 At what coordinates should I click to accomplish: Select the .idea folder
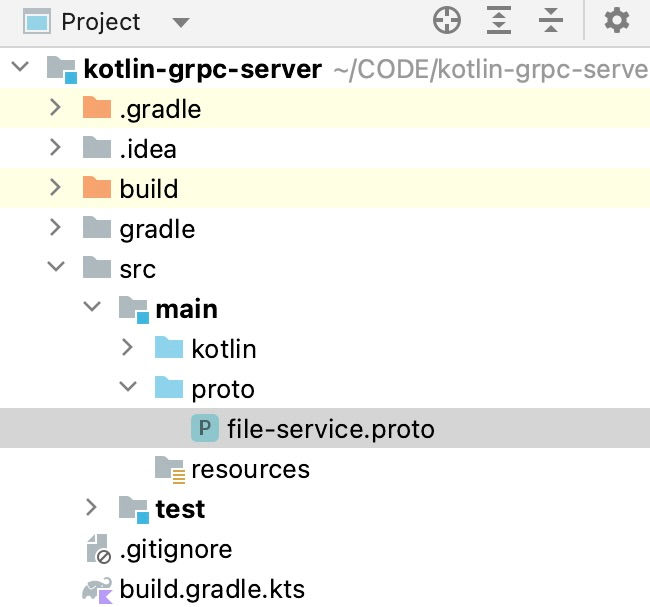(325, 148)
